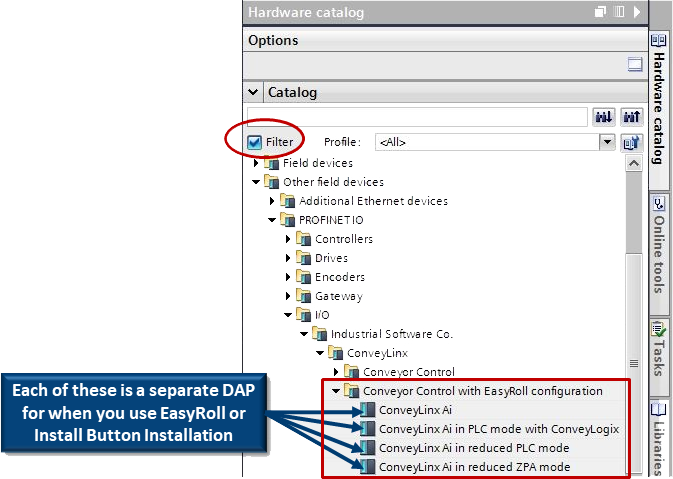Screen dimensions: 673x479
Task: Collapse the Catalog section
Action: click(x=253, y=92)
